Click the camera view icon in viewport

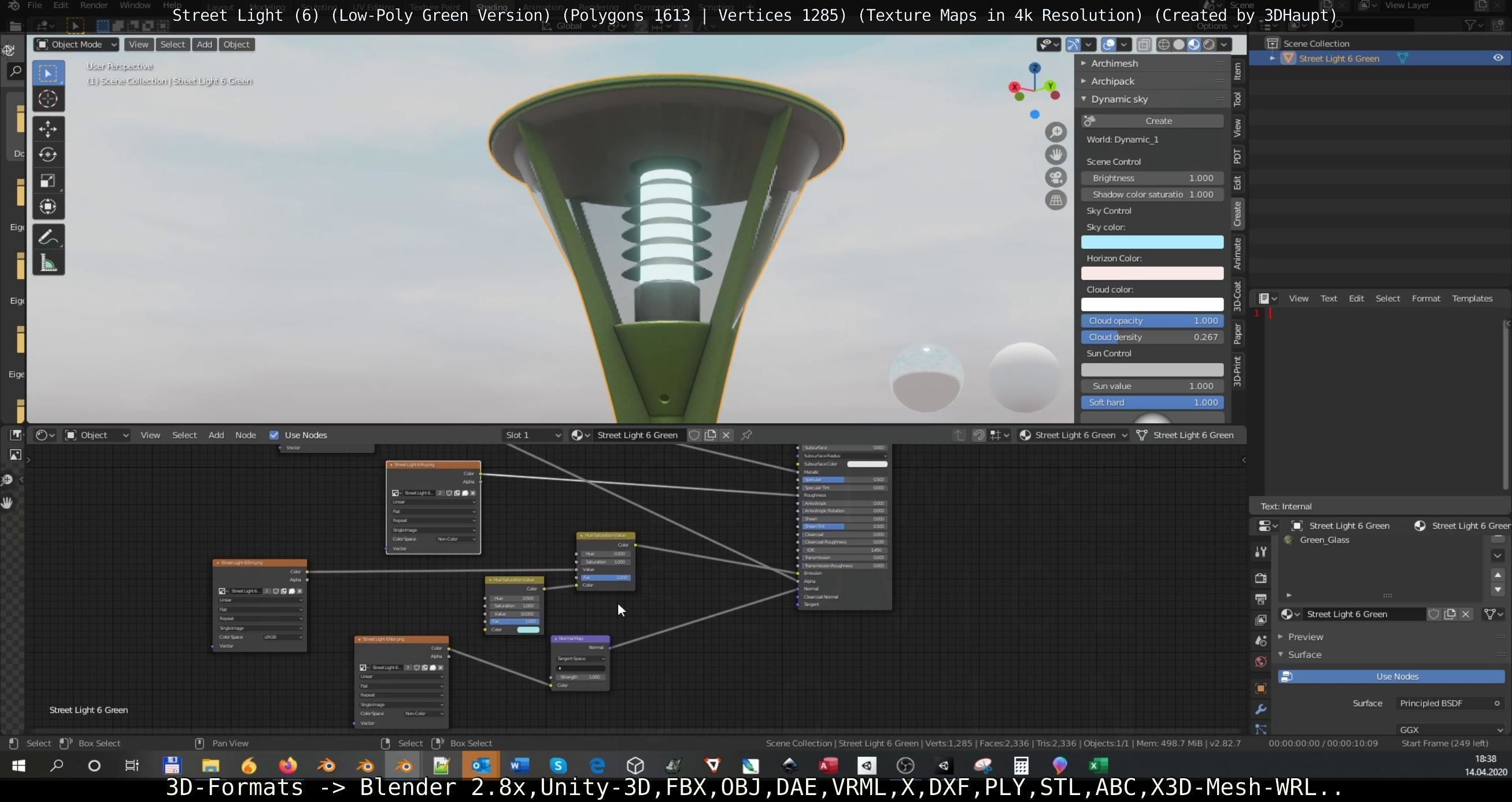point(1055,178)
